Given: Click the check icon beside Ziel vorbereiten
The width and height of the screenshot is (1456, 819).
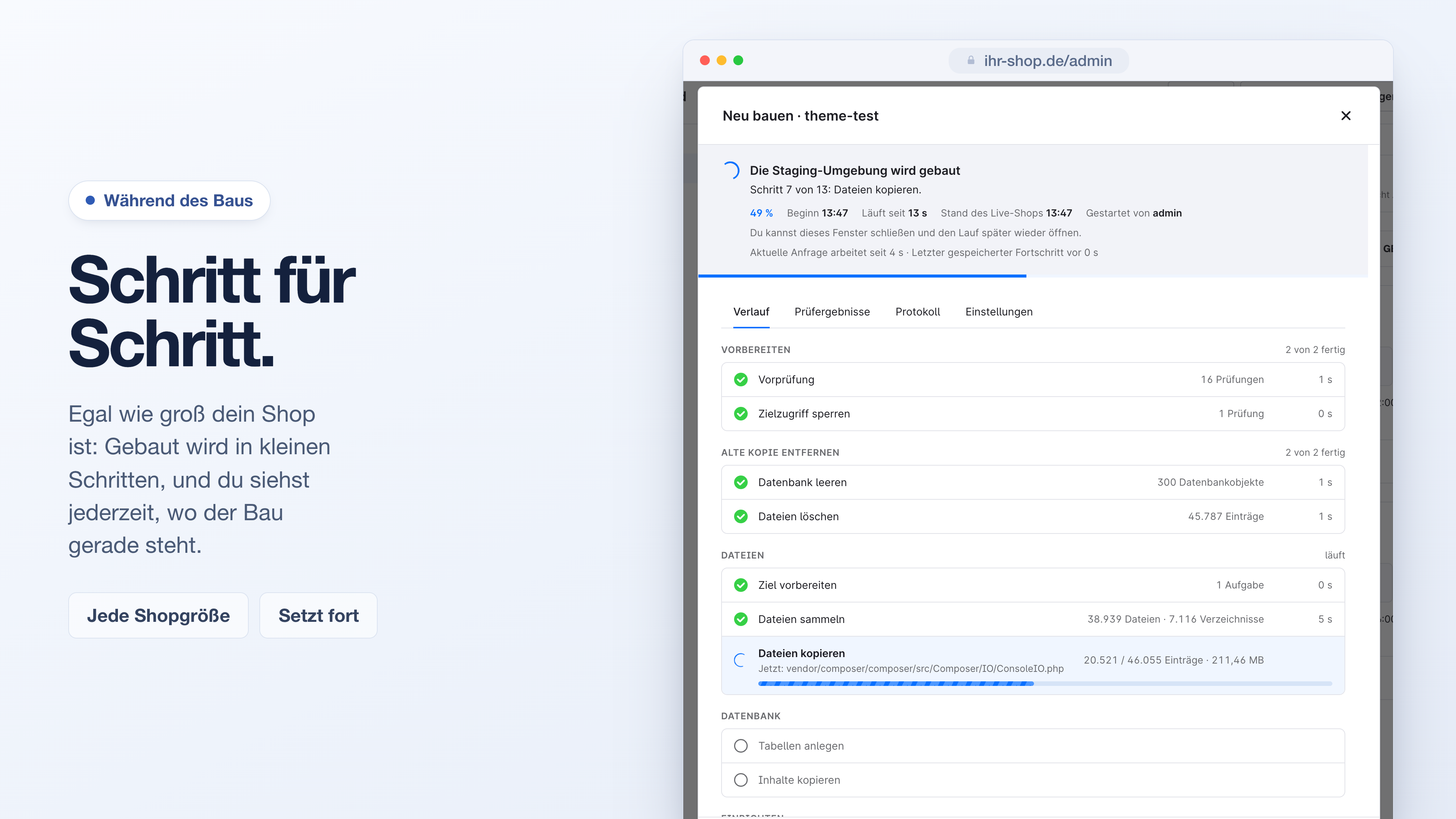Looking at the screenshot, I should click(741, 585).
